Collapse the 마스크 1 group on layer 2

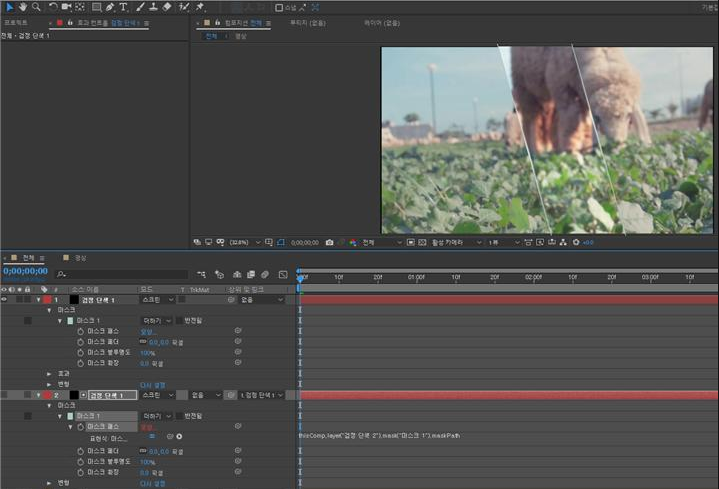[x=60, y=416]
